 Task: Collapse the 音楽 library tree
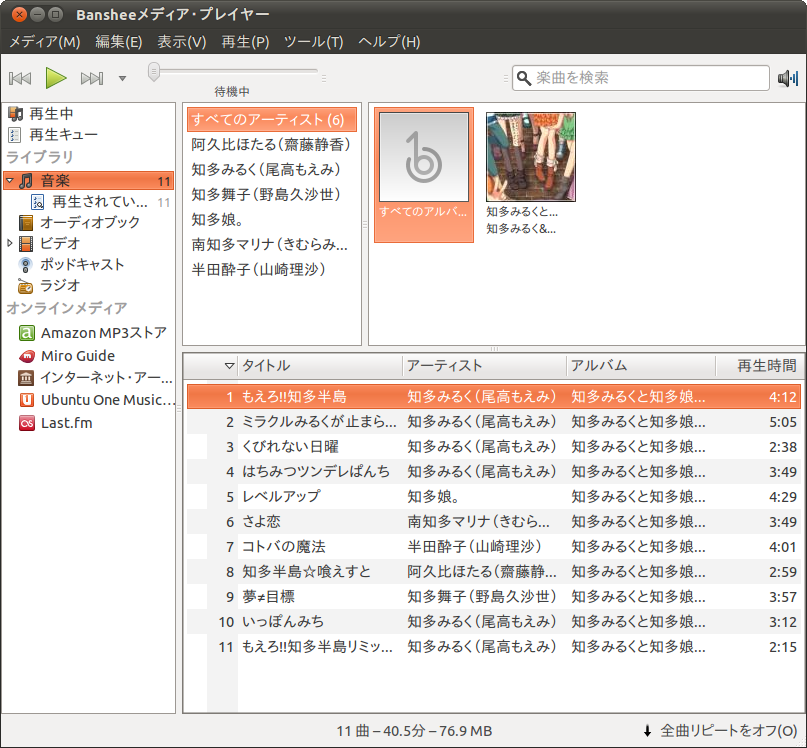10,181
